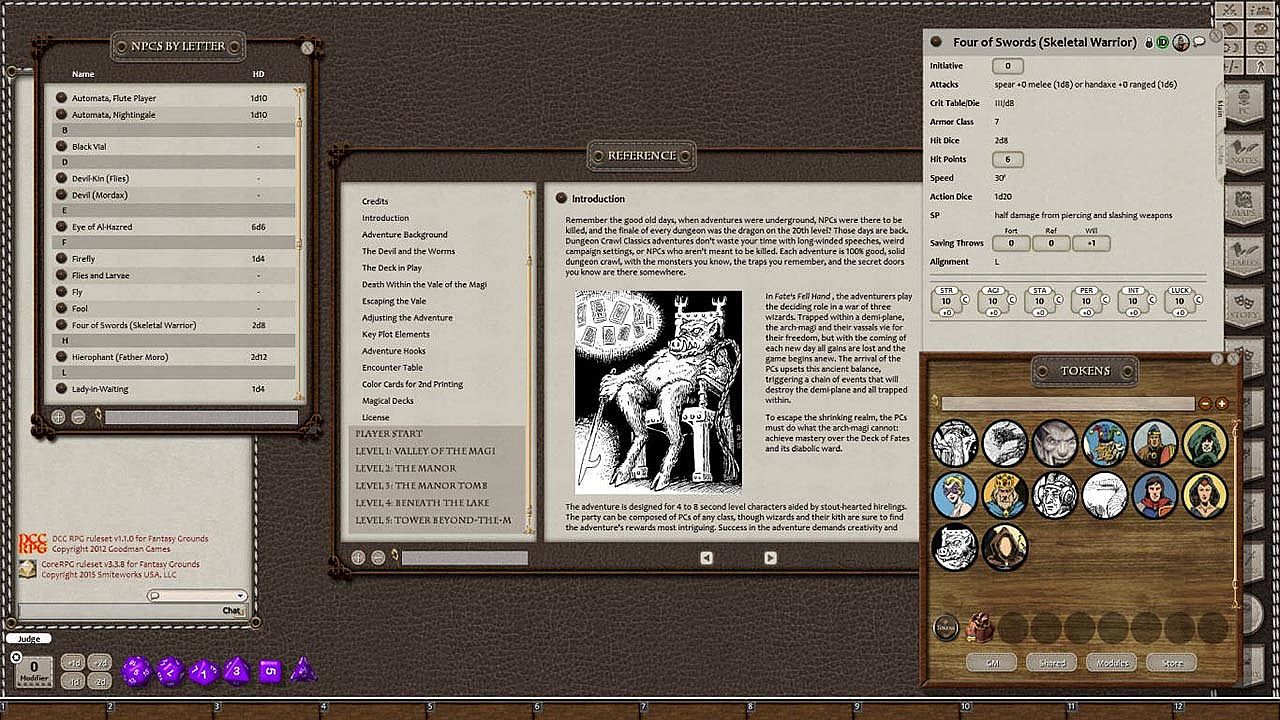The image size is (1280, 720).
Task: Open the Lady-in-Waiting NPC link icon
Action: pyautogui.click(x=61, y=389)
